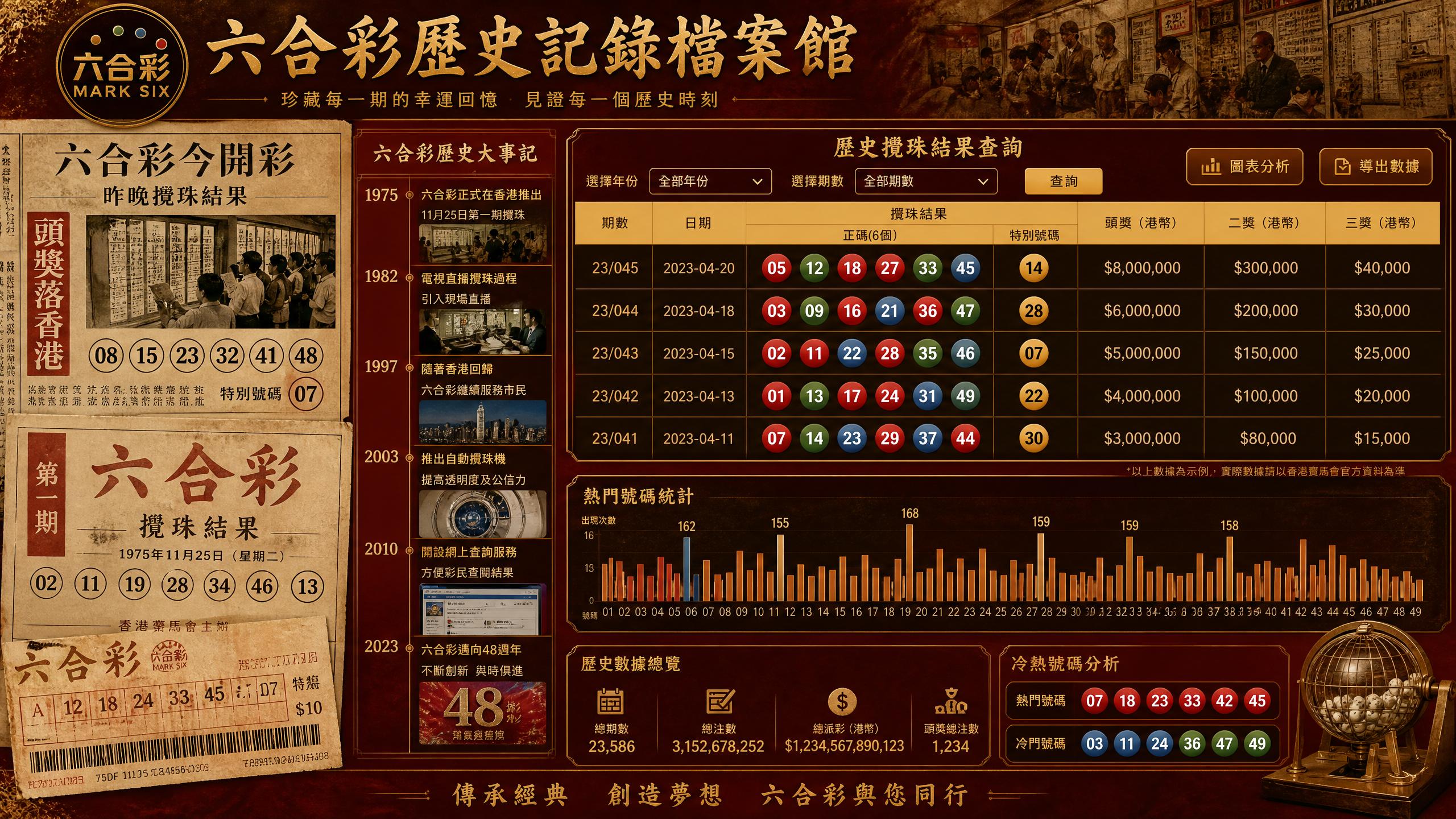Screen dimensions: 1456x819
Task: Click total payout value $1,234,567,890,123
Action: pos(844,746)
